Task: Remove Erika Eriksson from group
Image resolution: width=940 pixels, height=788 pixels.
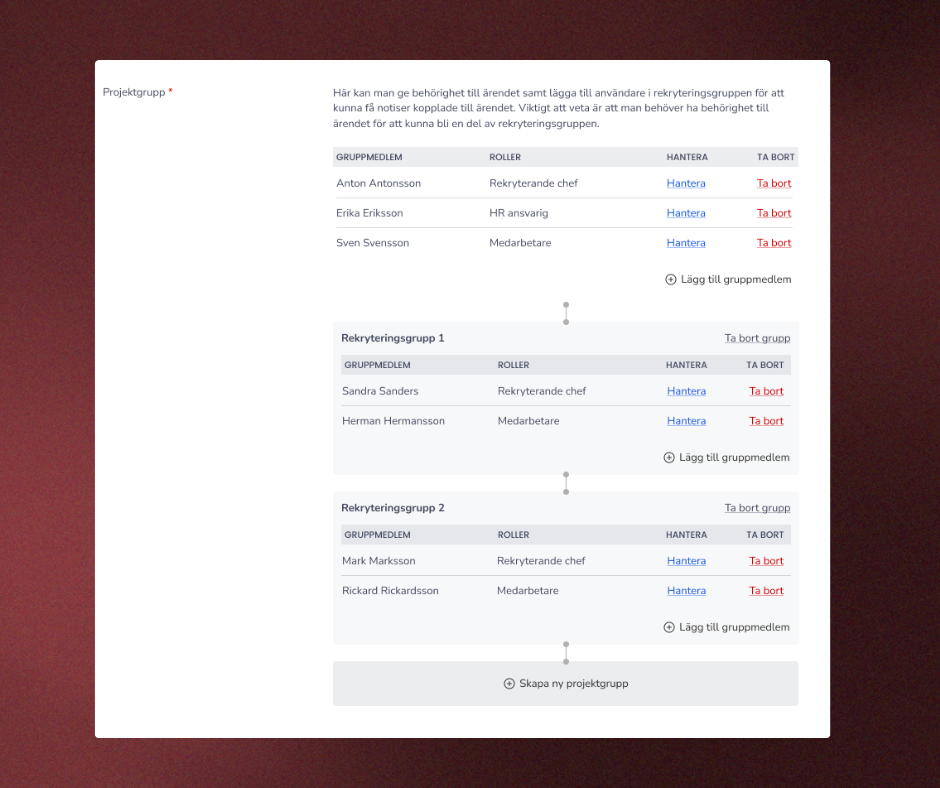Action: [774, 214]
